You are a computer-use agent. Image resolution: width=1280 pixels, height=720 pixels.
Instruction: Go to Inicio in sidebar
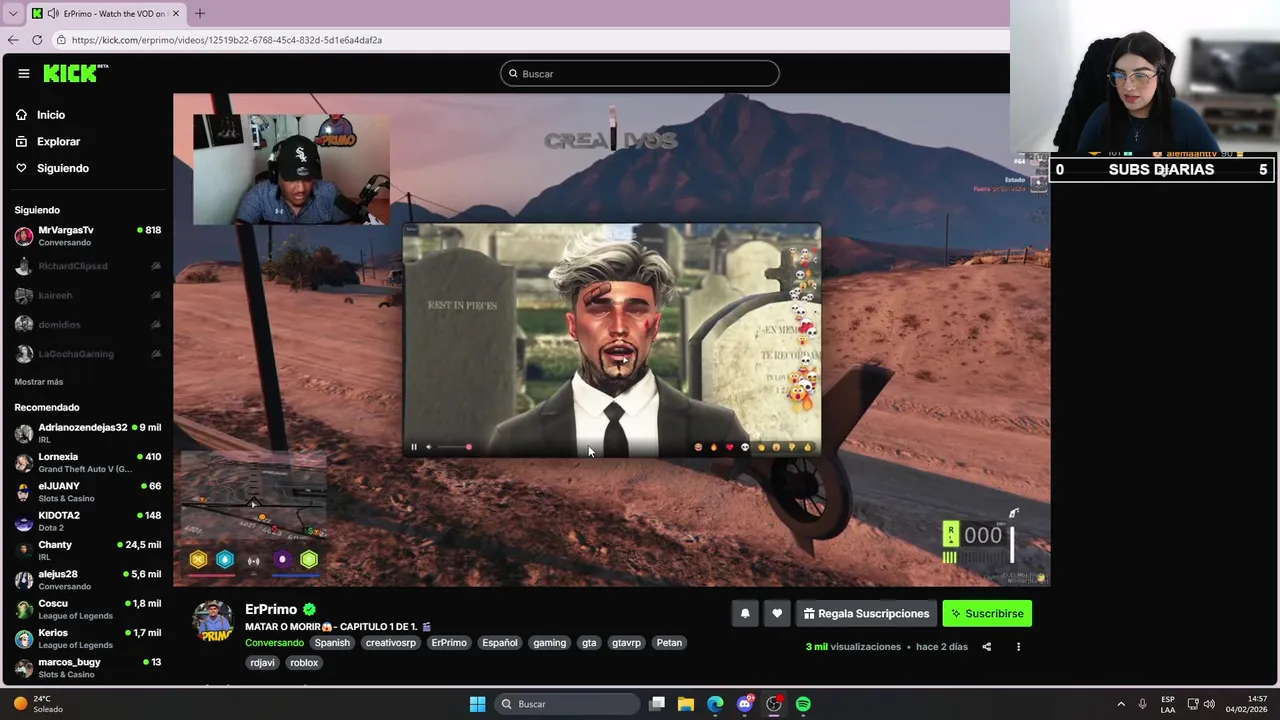point(51,115)
